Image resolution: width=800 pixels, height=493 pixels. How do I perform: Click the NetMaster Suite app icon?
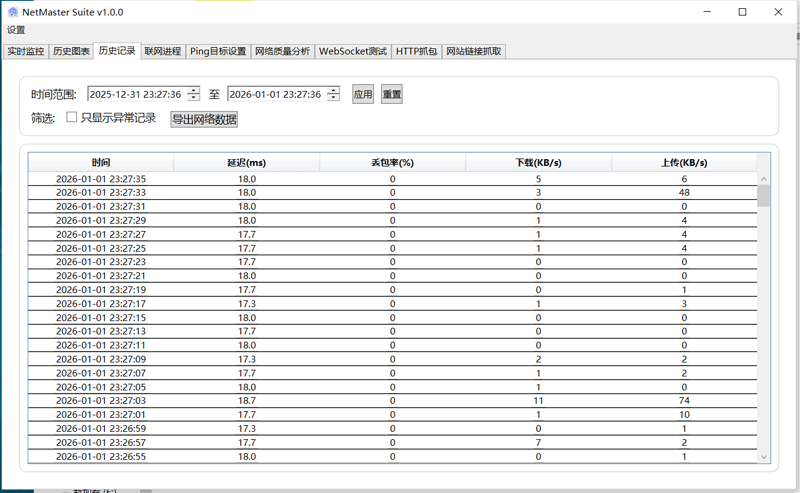13,12
